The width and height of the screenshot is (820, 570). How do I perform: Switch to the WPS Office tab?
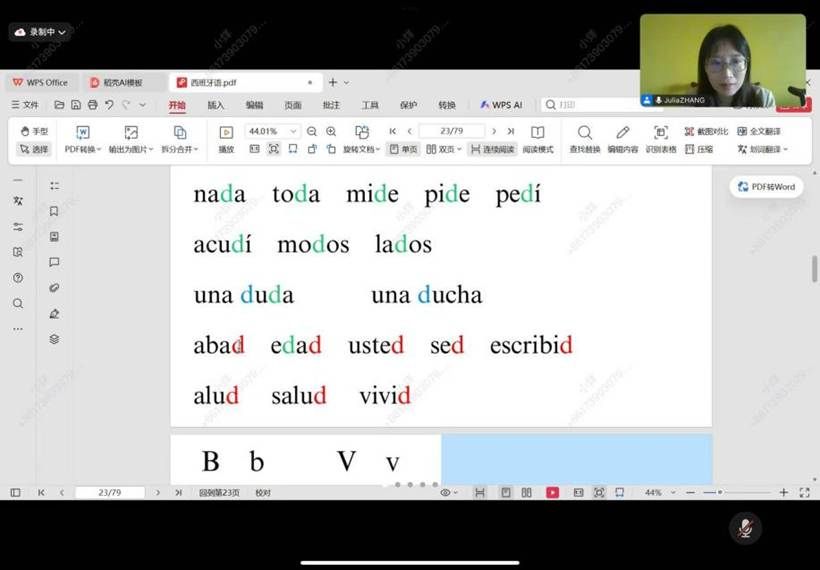(x=41, y=82)
